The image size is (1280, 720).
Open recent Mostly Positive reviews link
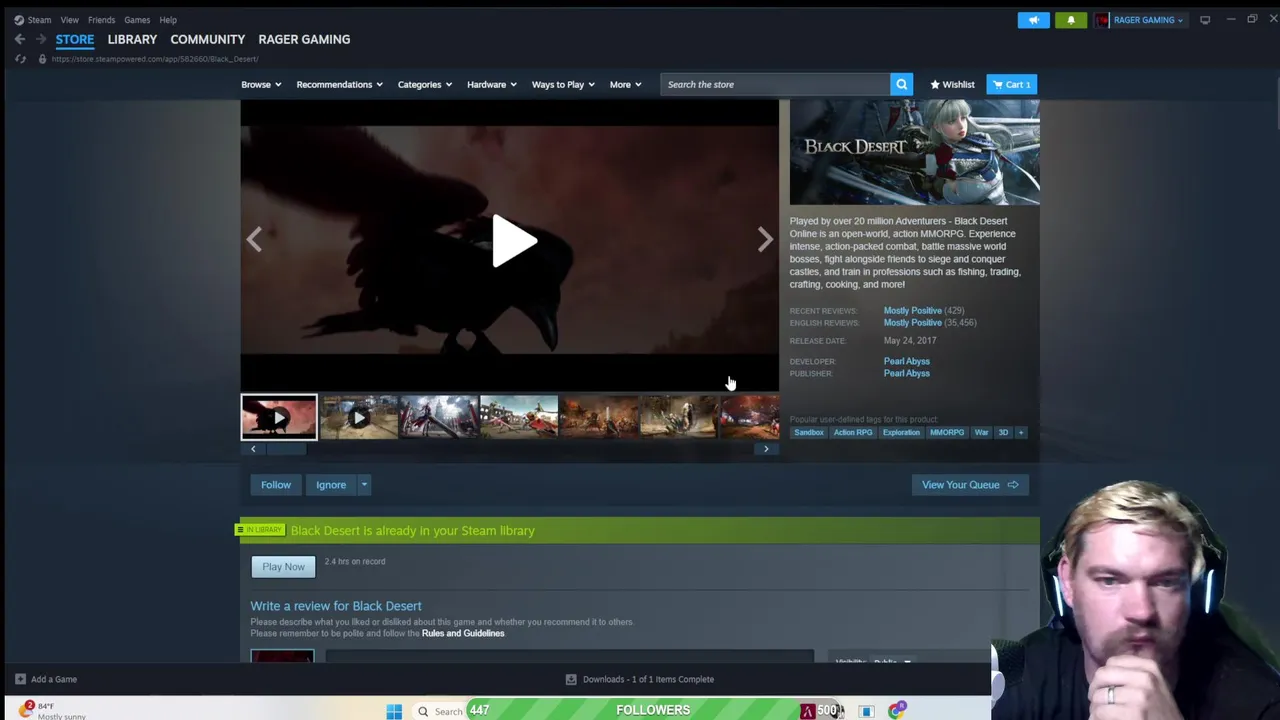pos(912,310)
